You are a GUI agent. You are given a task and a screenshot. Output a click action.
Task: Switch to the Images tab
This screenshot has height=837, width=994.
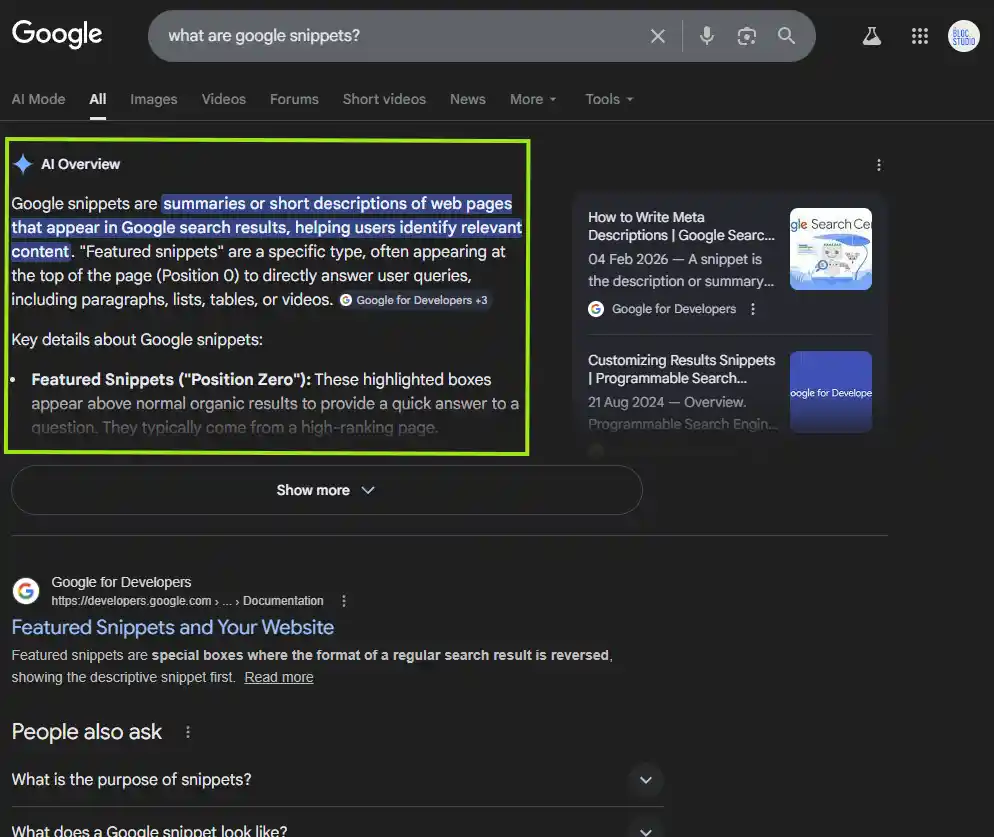point(153,99)
